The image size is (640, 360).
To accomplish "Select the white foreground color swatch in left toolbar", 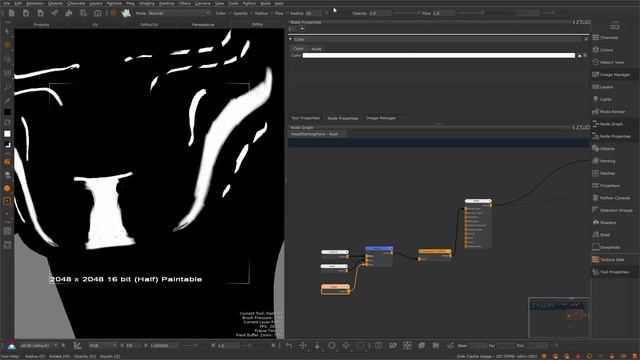I will [x=7, y=133].
